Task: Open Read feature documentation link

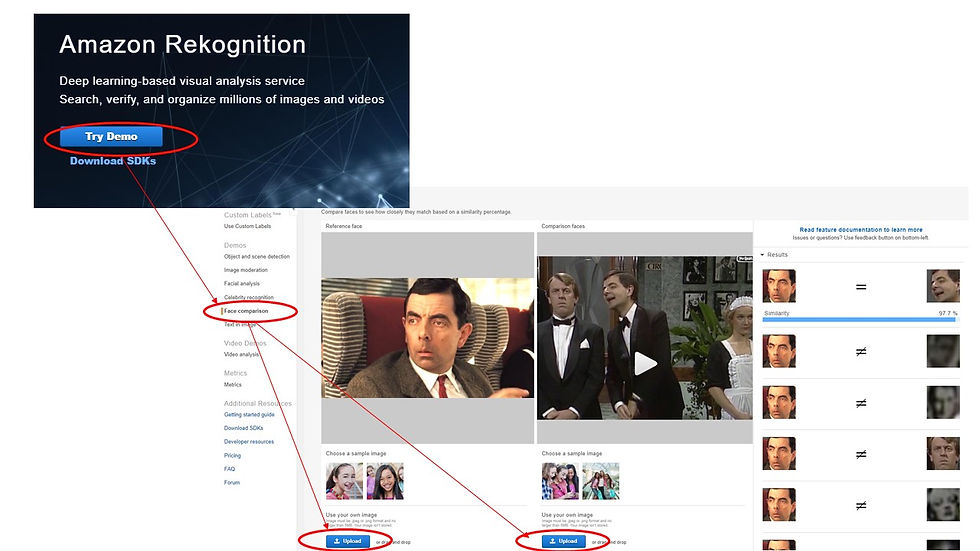Action: click(861, 230)
